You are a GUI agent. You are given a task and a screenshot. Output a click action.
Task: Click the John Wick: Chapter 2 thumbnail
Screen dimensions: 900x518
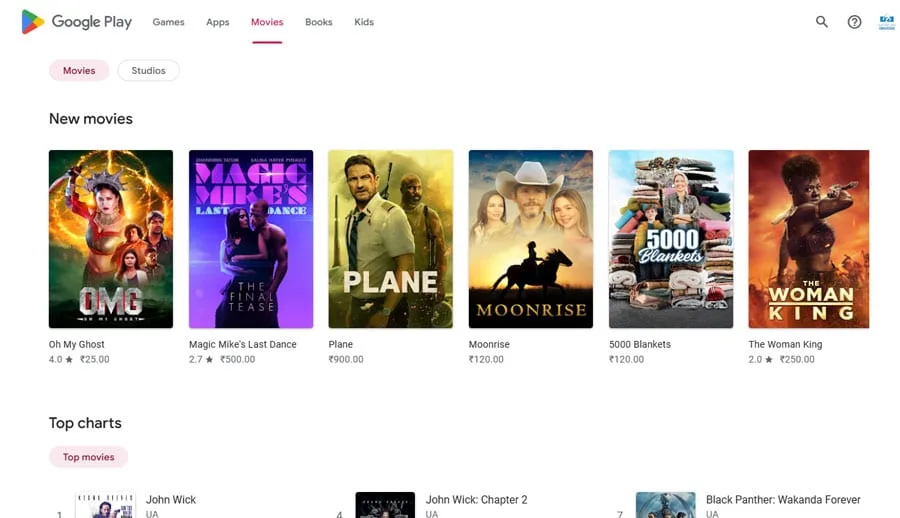385,505
